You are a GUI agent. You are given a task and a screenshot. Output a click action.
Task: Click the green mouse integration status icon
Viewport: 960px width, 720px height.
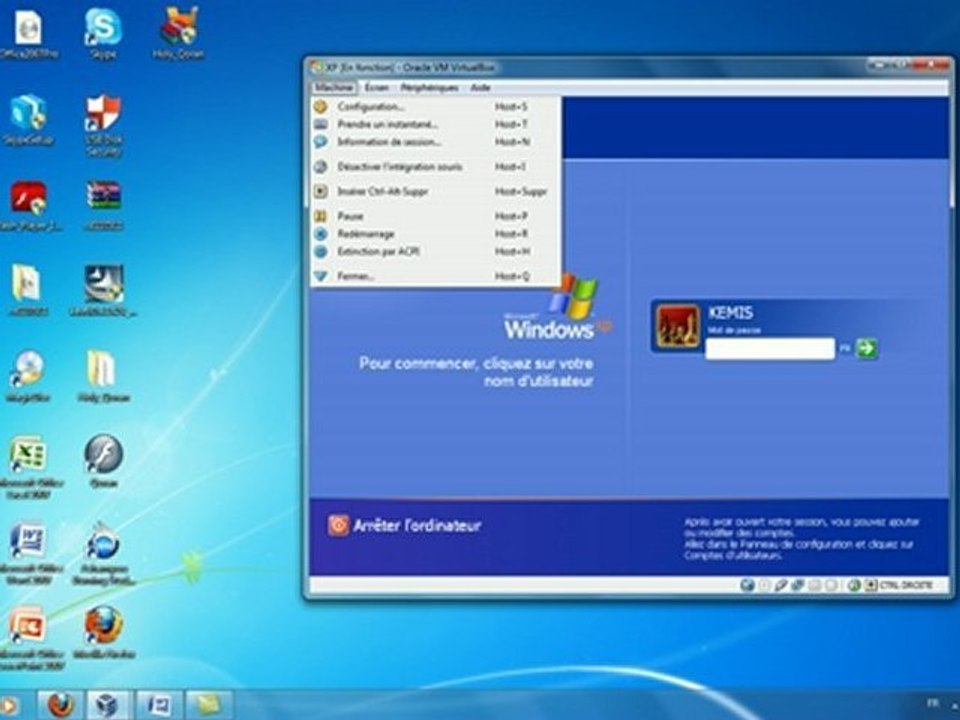click(x=854, y=585)
